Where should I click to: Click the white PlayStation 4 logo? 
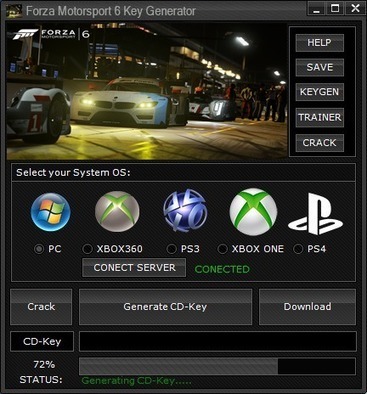(x=315, y=213)
